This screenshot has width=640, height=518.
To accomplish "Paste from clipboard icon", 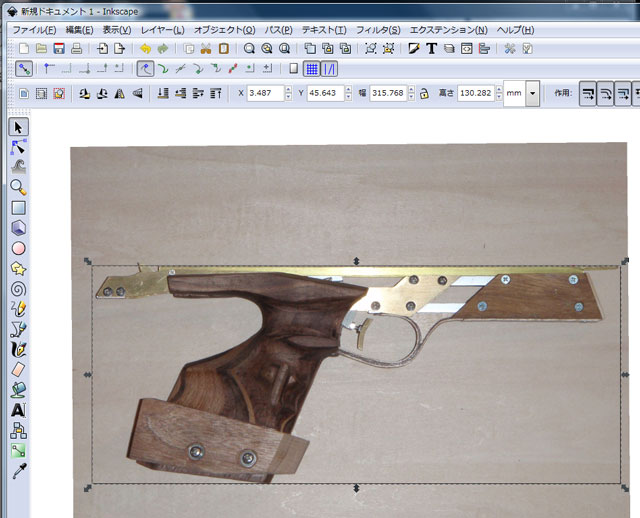I will click(224, 49).
